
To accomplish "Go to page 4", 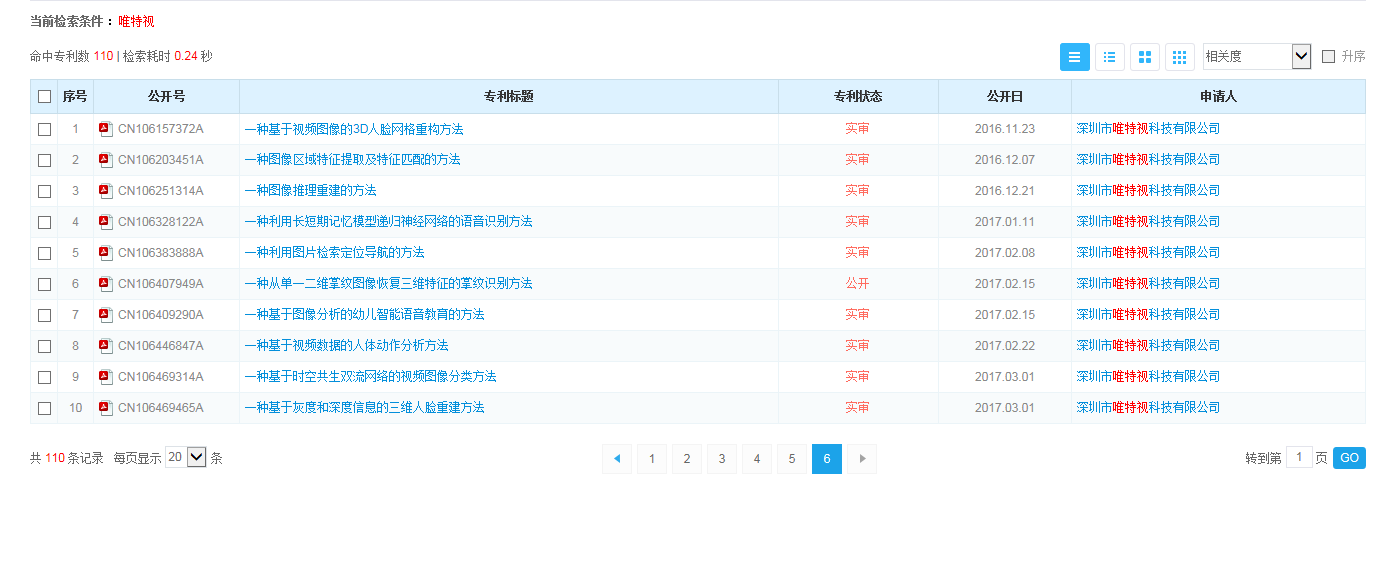I will (x=757, y=459).
